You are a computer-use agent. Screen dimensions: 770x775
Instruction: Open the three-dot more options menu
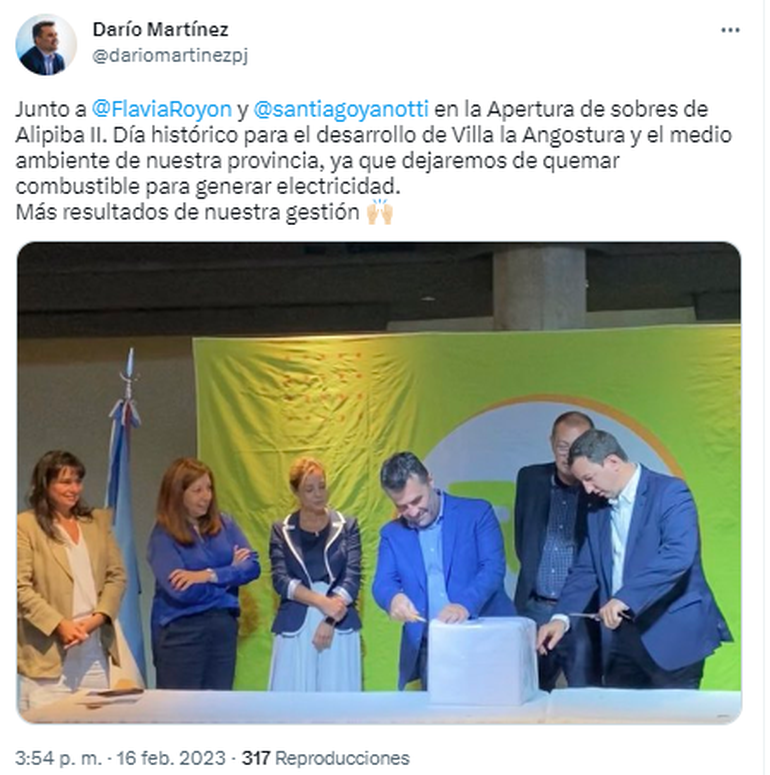coord(730,30)
